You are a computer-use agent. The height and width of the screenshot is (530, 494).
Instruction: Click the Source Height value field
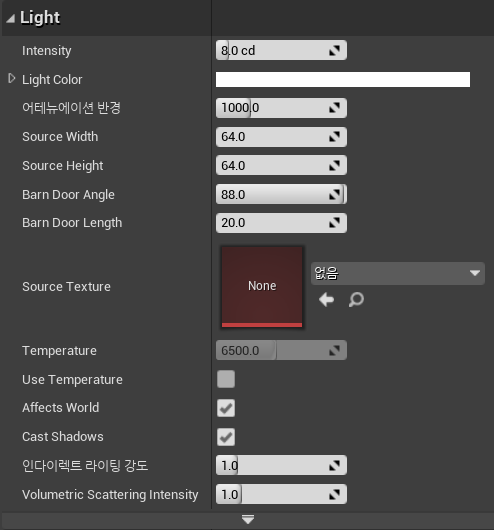pyautogui.click(x=281, y=166)
